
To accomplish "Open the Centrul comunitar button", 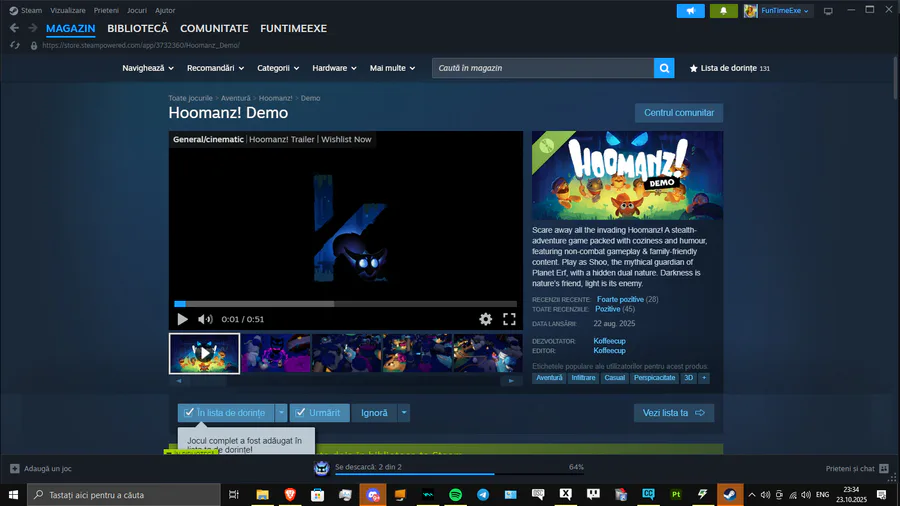I will pyautogui.click(x=679, y=112).
